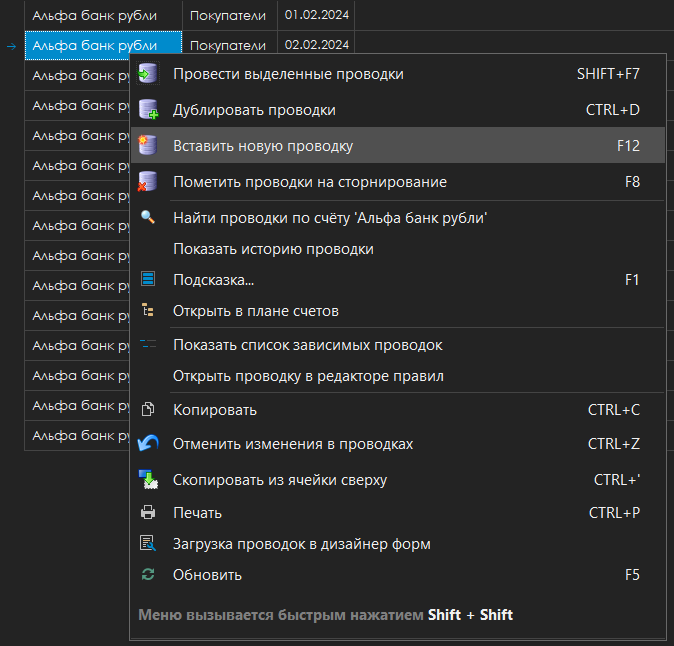Click the CTRL+P shortcut label
Screen dimensions: 674x646
[614, 513]
